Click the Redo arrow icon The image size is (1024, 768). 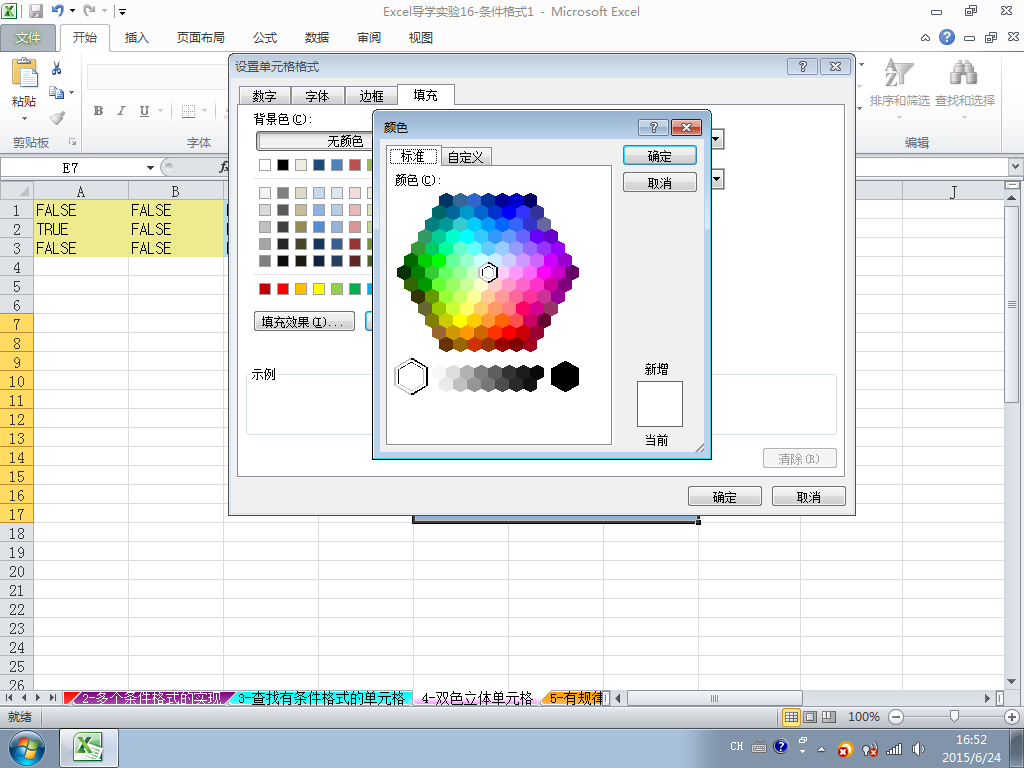click(89, 10)
